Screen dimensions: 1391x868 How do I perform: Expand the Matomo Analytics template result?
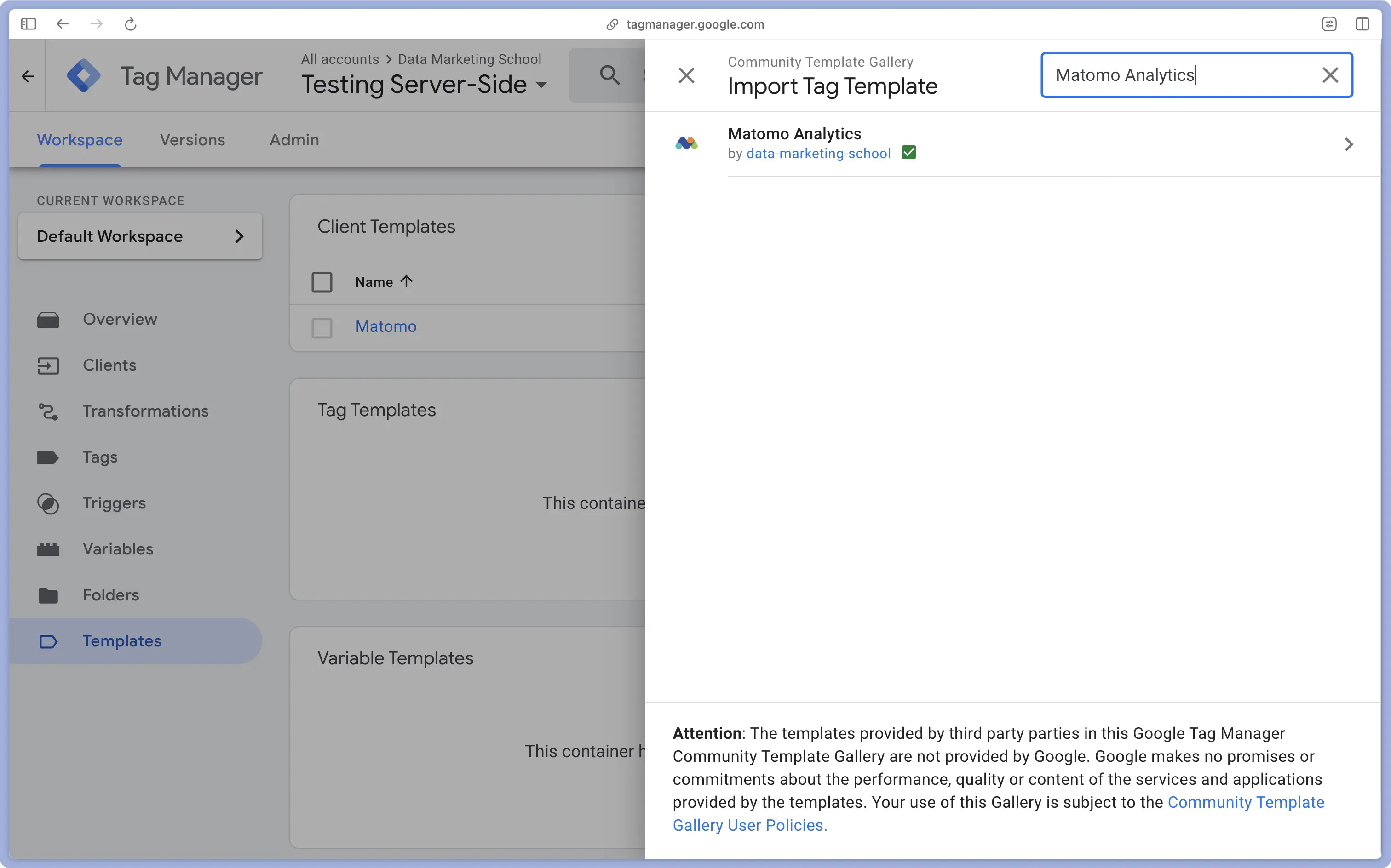pos(1350,143)
